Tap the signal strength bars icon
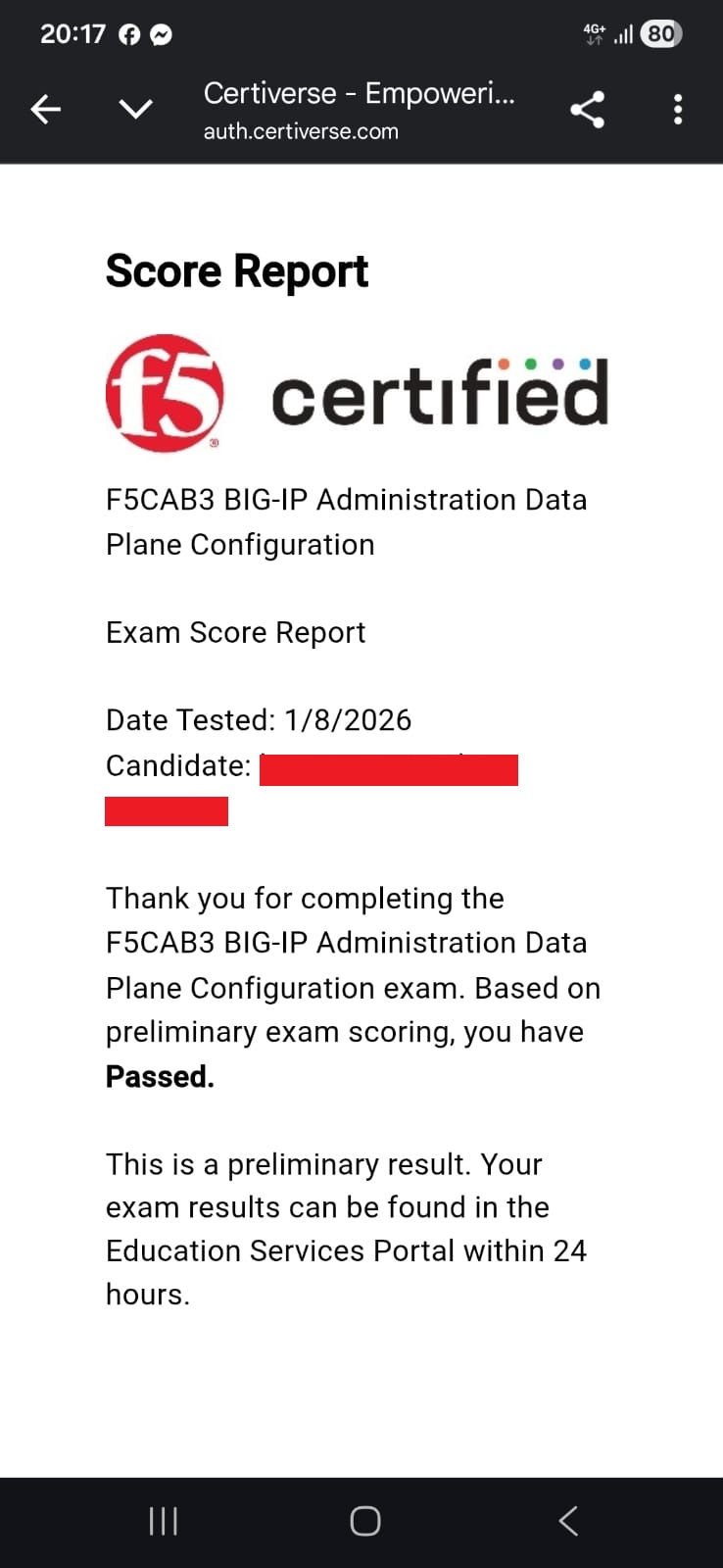This screenshot has height=1568, width=723. tap(623, 35)
